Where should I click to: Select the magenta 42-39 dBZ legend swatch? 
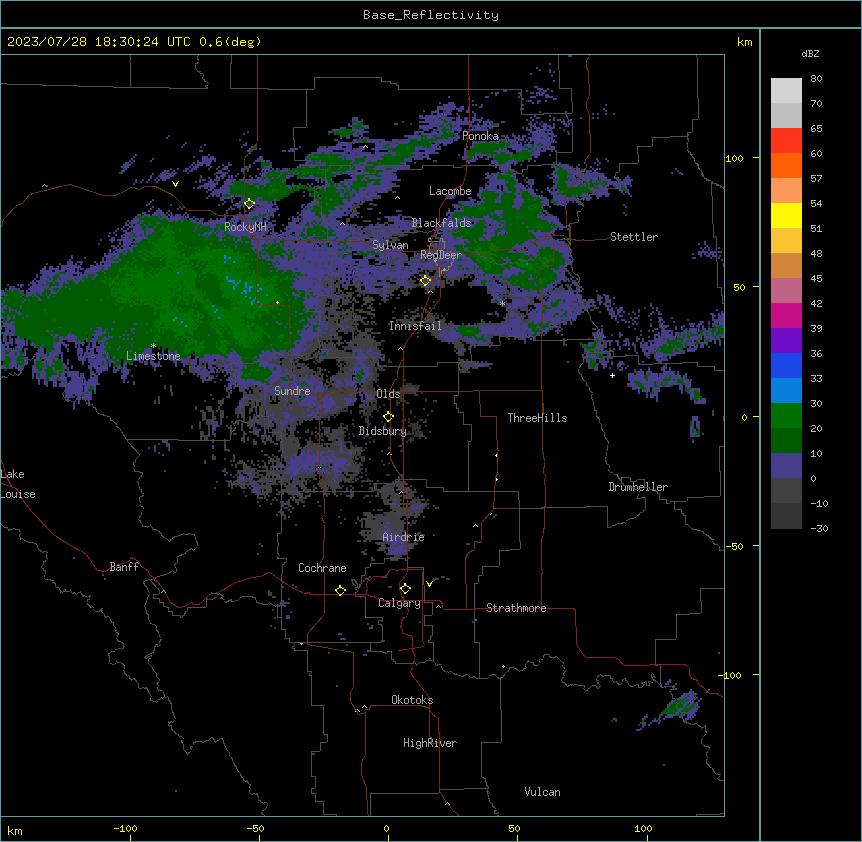[x=786, y=315]
